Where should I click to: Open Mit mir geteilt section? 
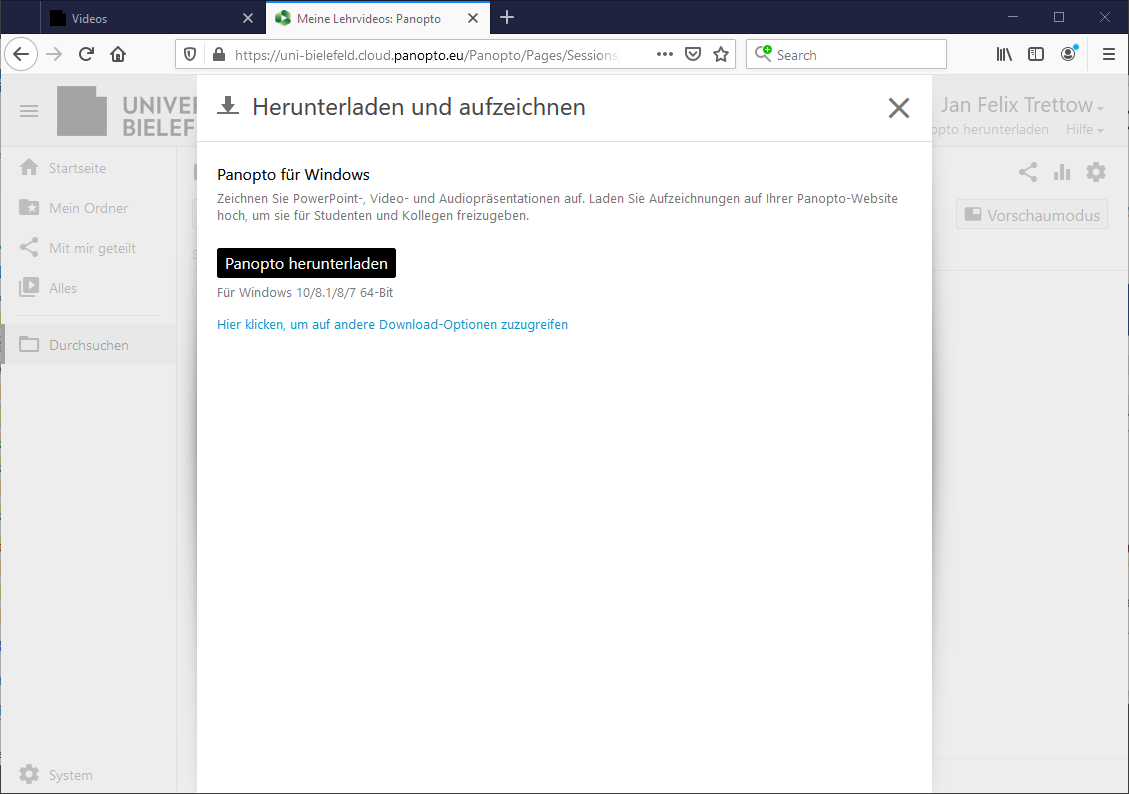89,248
